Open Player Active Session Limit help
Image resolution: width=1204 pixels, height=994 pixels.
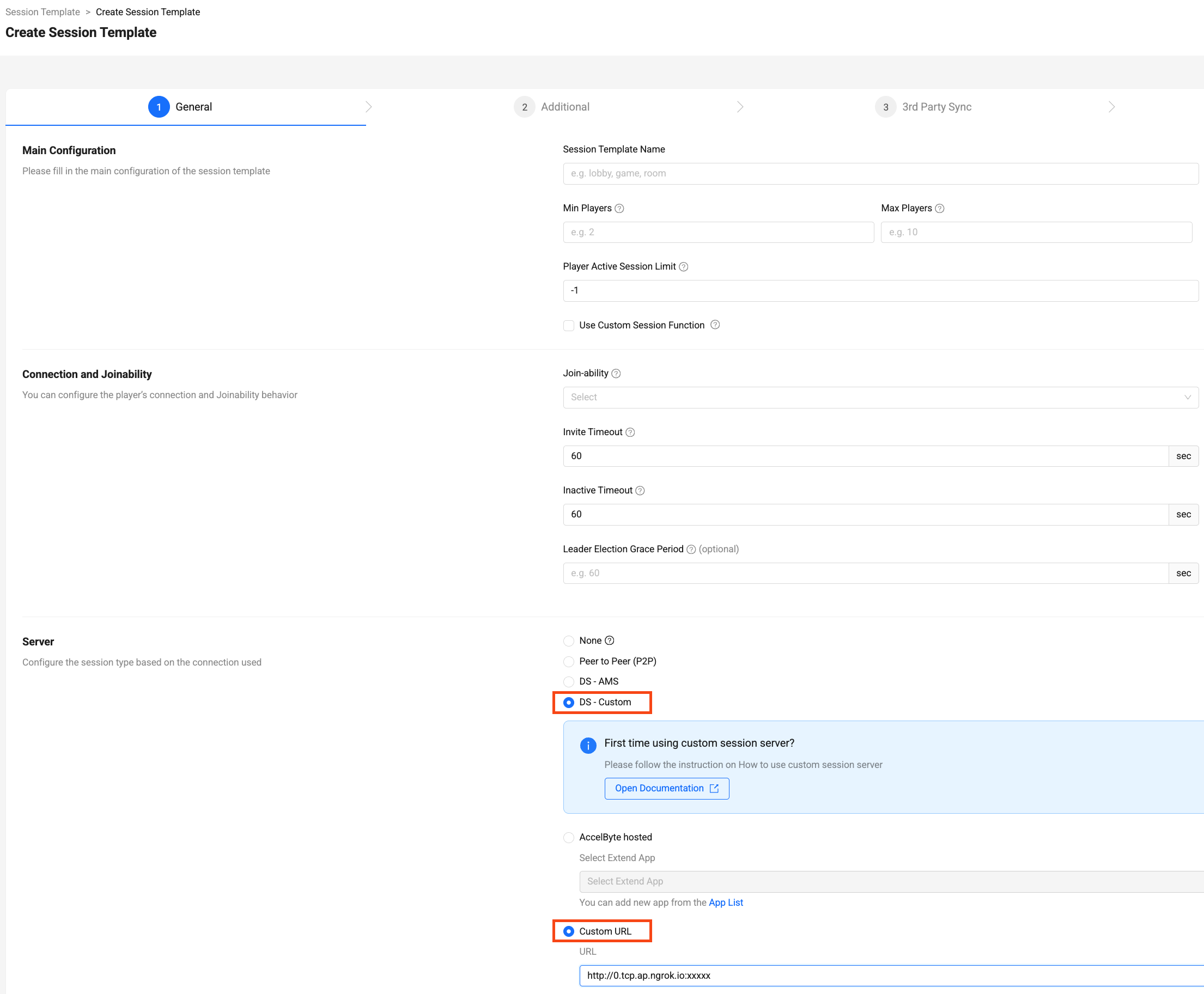pyautogui.click(x=684, y=266)
